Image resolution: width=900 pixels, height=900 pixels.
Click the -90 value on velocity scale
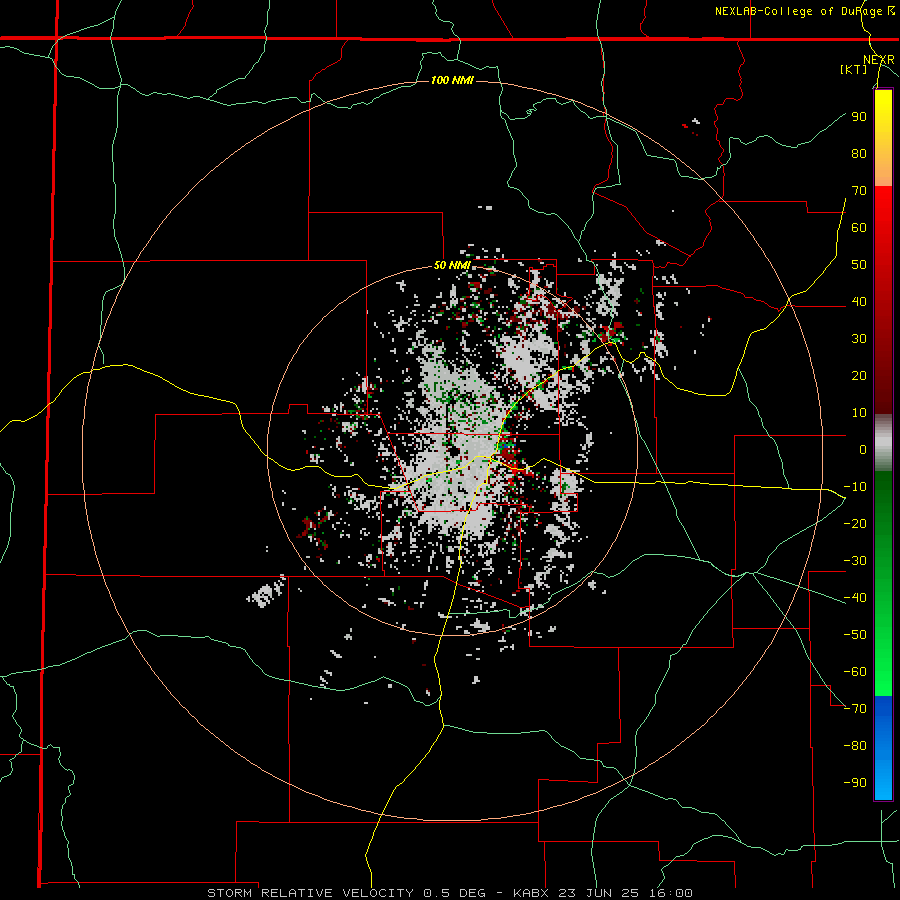click(x=855, y=783)
